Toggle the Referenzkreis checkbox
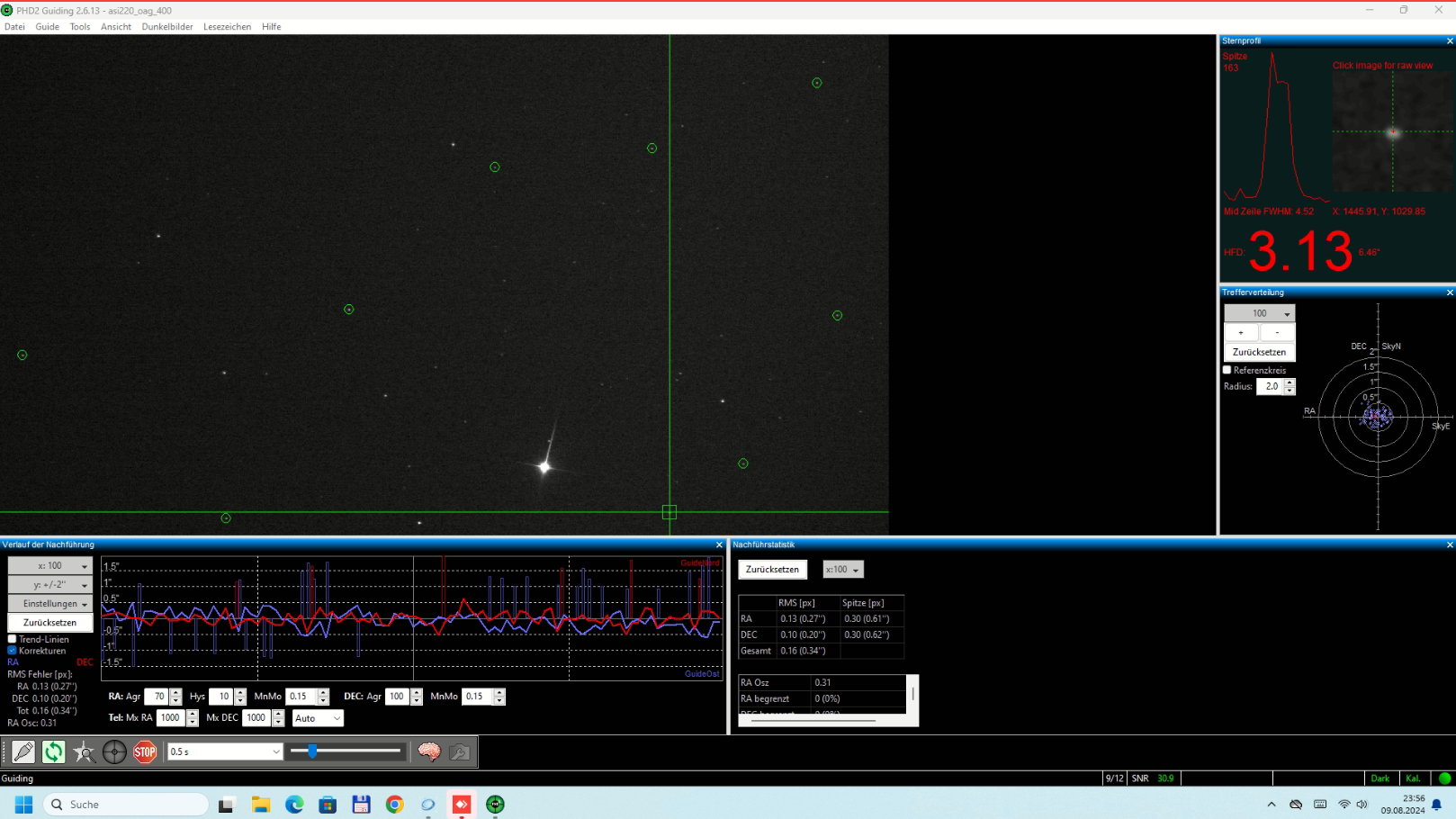1456x819 pixels. click(1227, 370)
